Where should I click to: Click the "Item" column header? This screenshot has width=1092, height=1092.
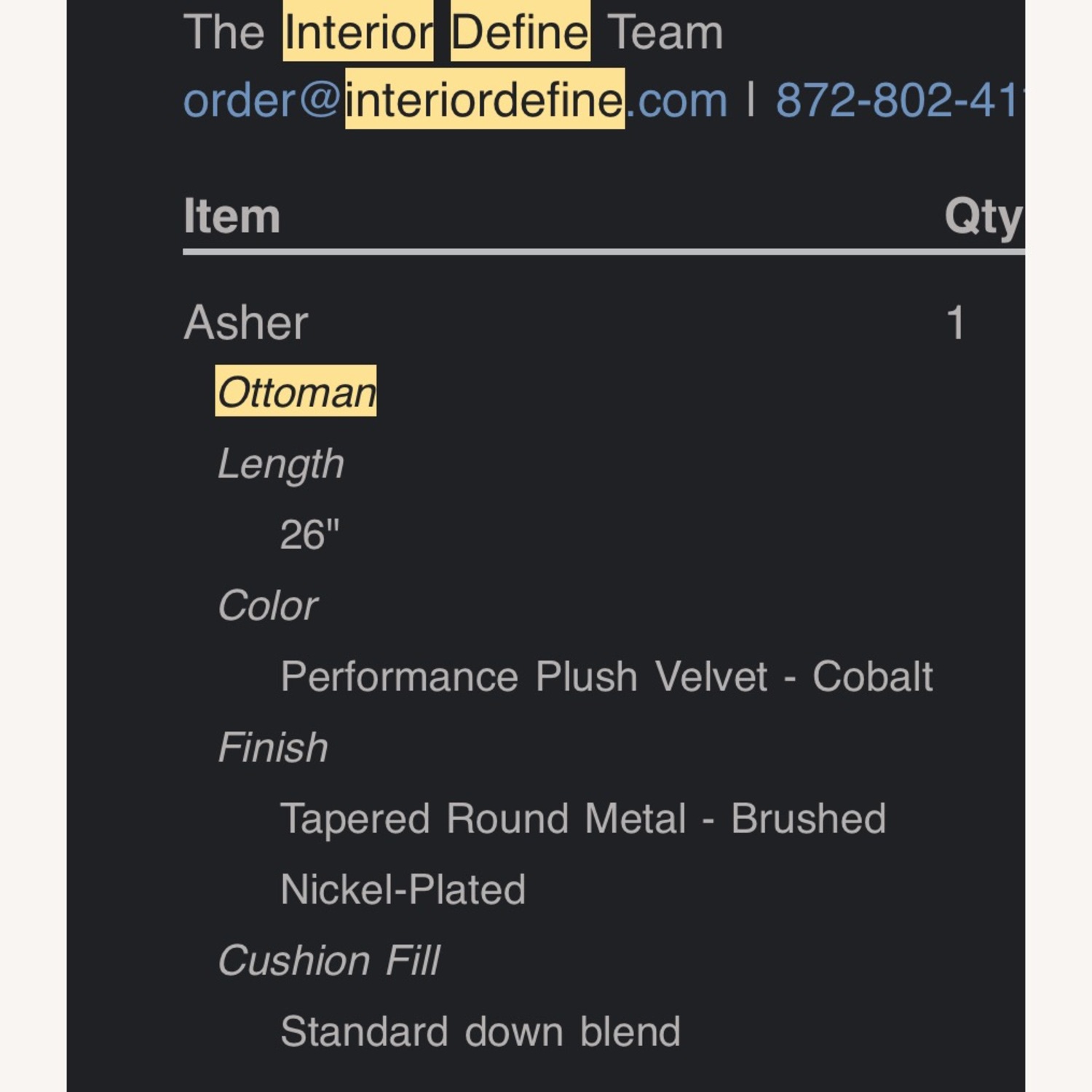click(232, 216)
